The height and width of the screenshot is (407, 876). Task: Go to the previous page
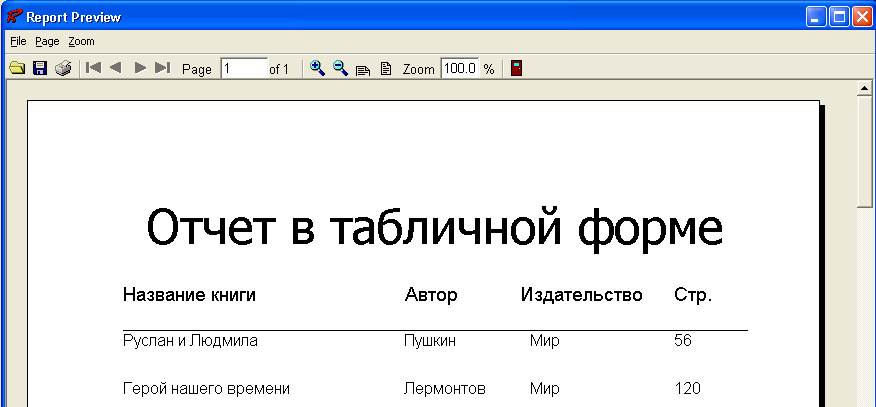[x=116, y=68]
